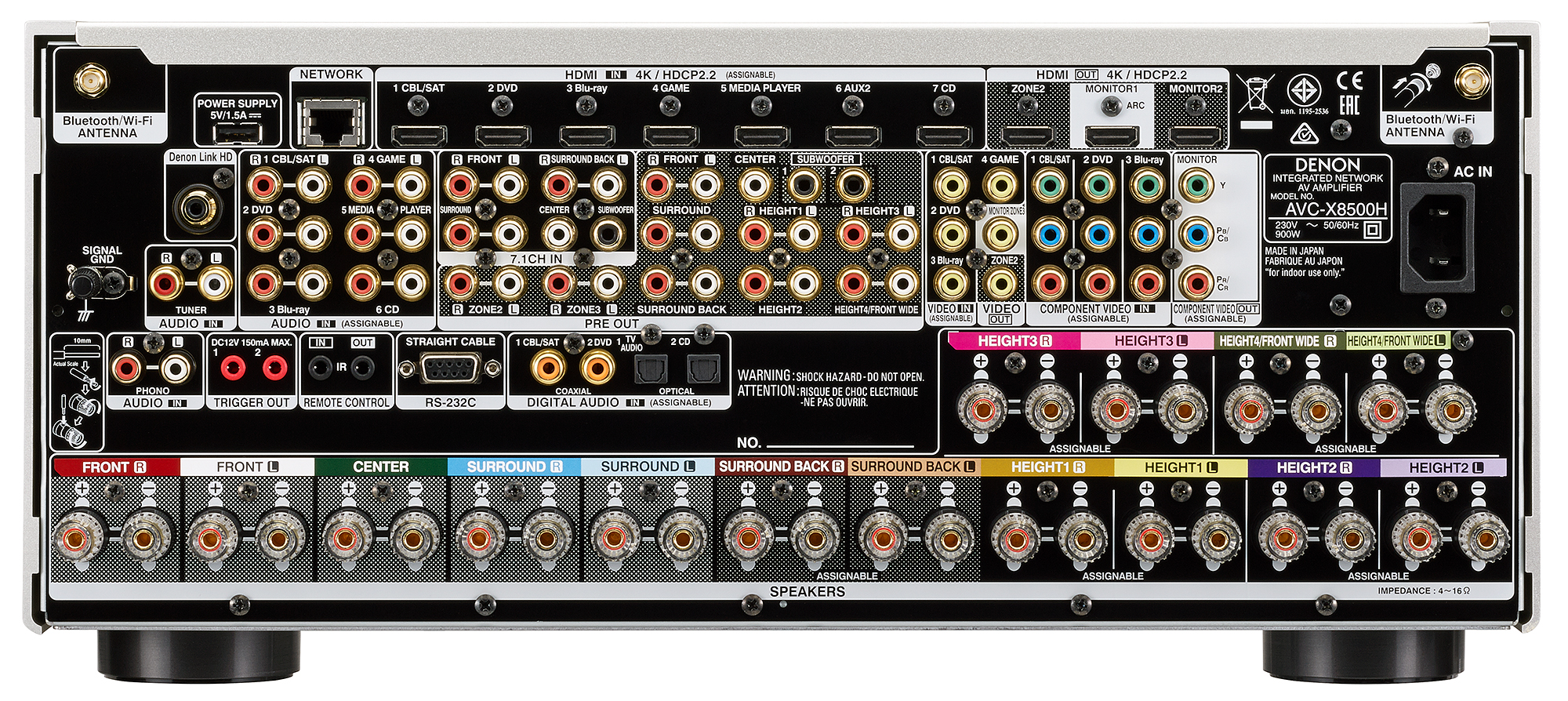Select the TUNER audio in R jack
Viewport: 1568px width, 701px height.
point(167,283)
